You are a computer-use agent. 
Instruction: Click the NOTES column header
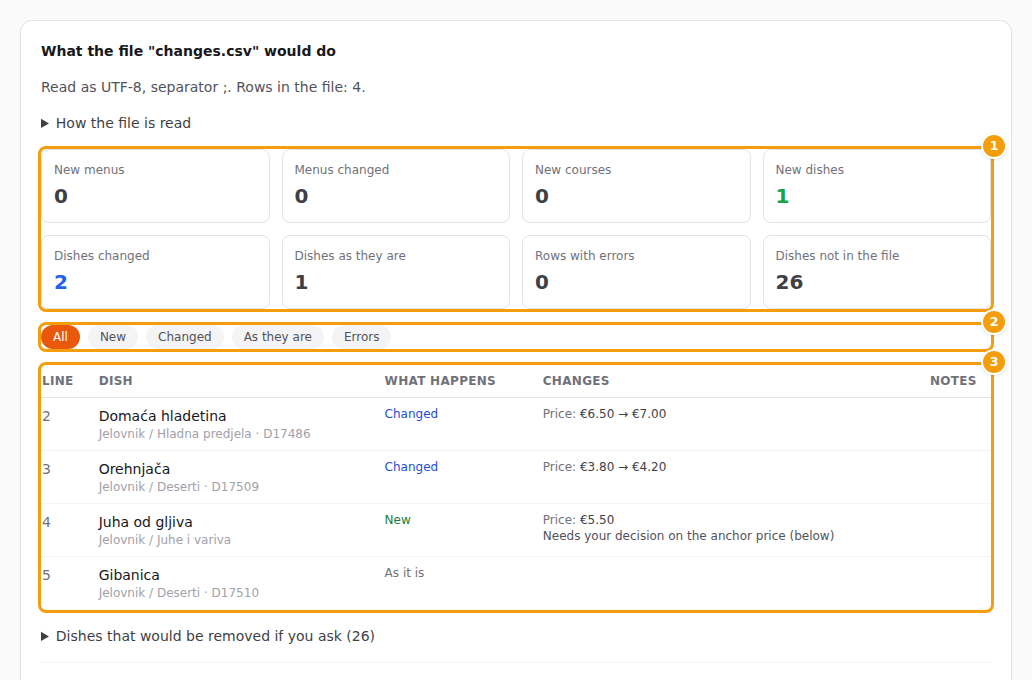pos(953,380)
